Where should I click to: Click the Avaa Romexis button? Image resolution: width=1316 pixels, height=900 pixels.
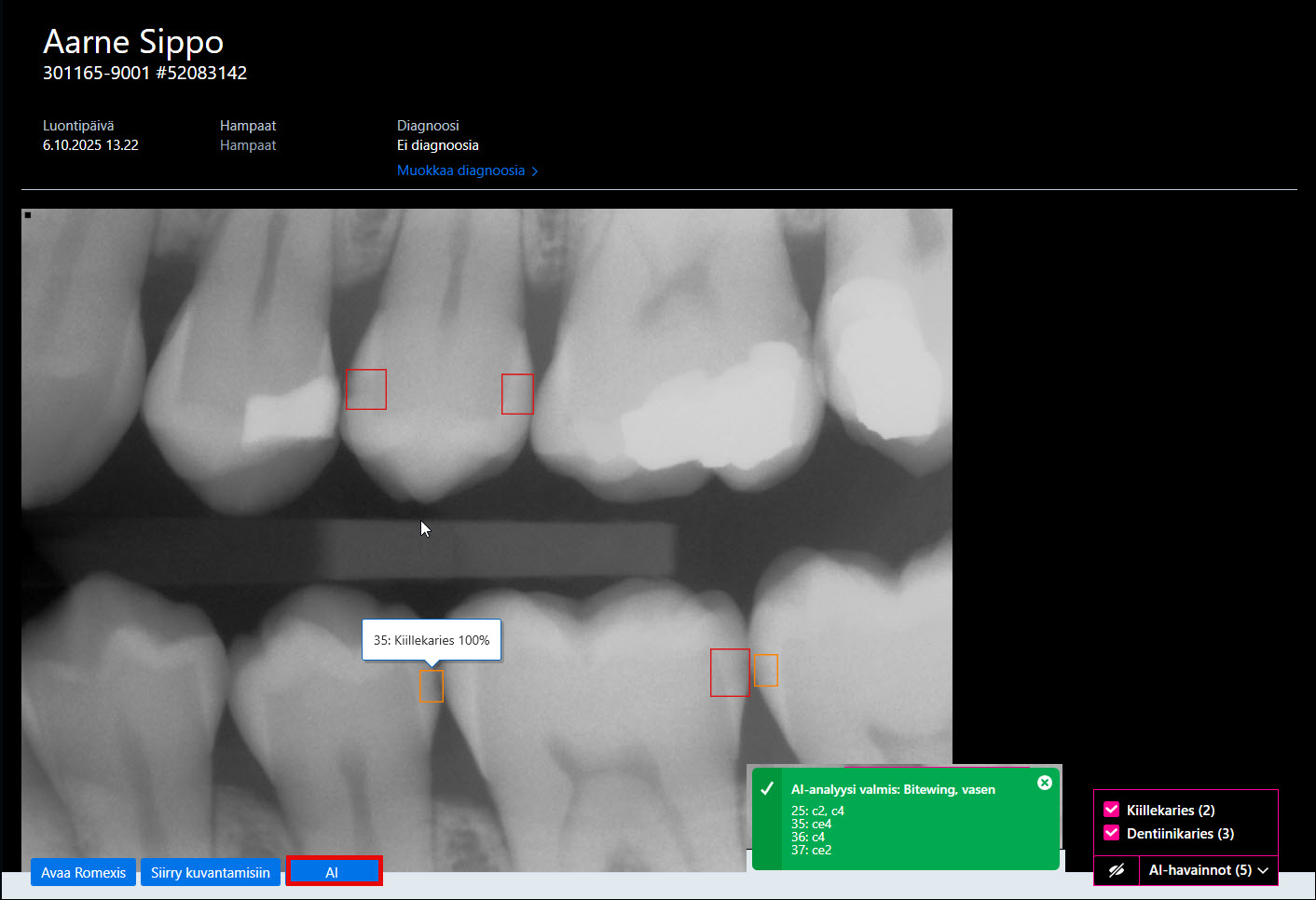click(83, 873)
